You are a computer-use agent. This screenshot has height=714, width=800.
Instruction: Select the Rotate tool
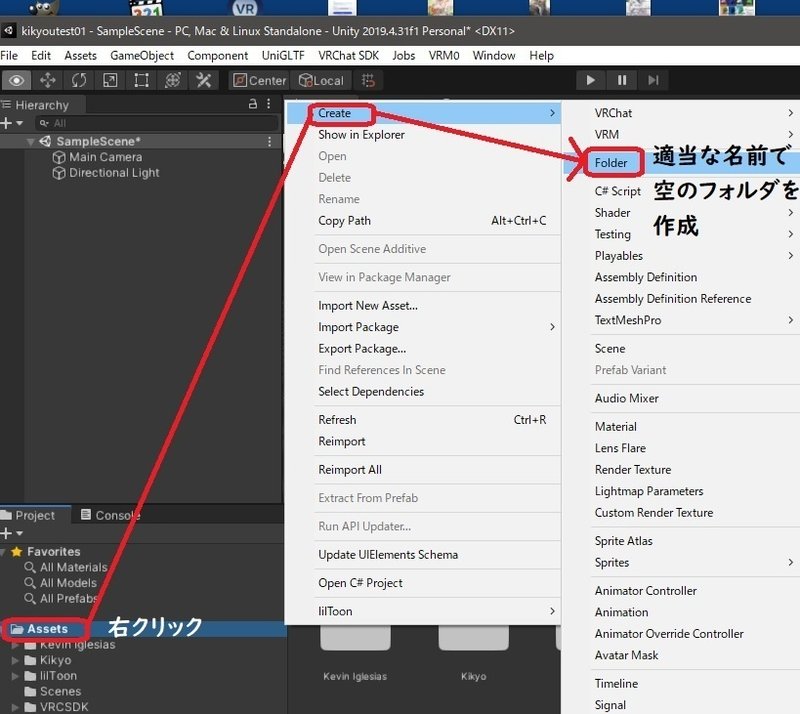(x=79, y=80)
